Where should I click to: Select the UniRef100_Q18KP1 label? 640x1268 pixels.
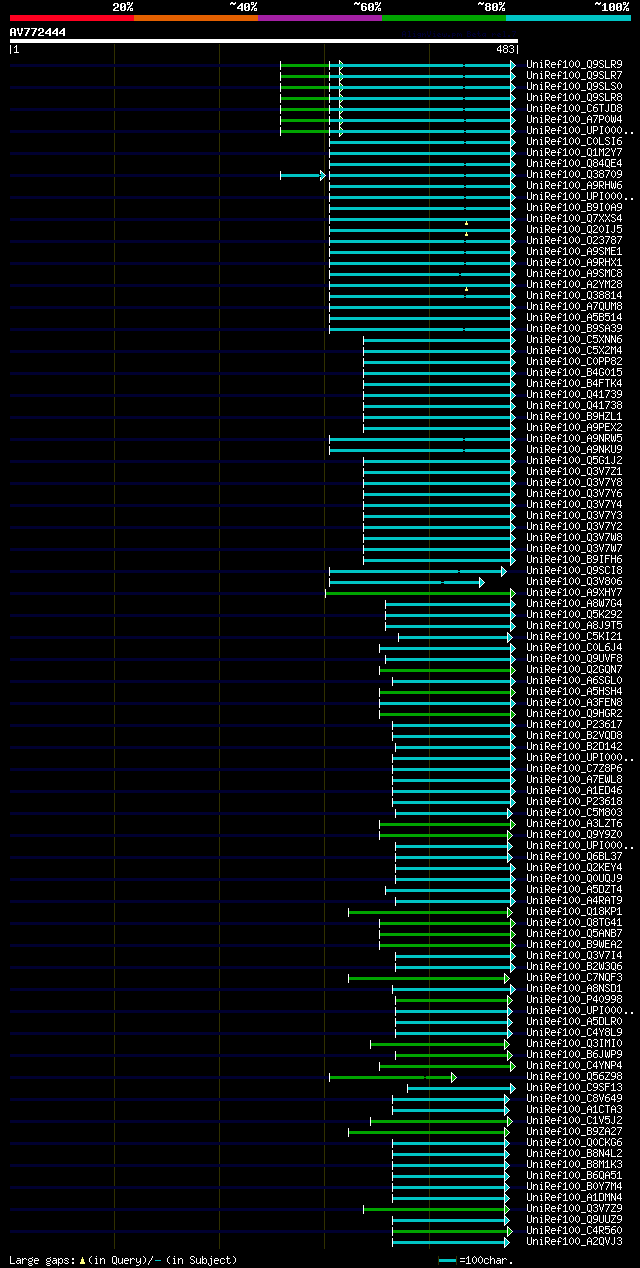pos(574,912)
